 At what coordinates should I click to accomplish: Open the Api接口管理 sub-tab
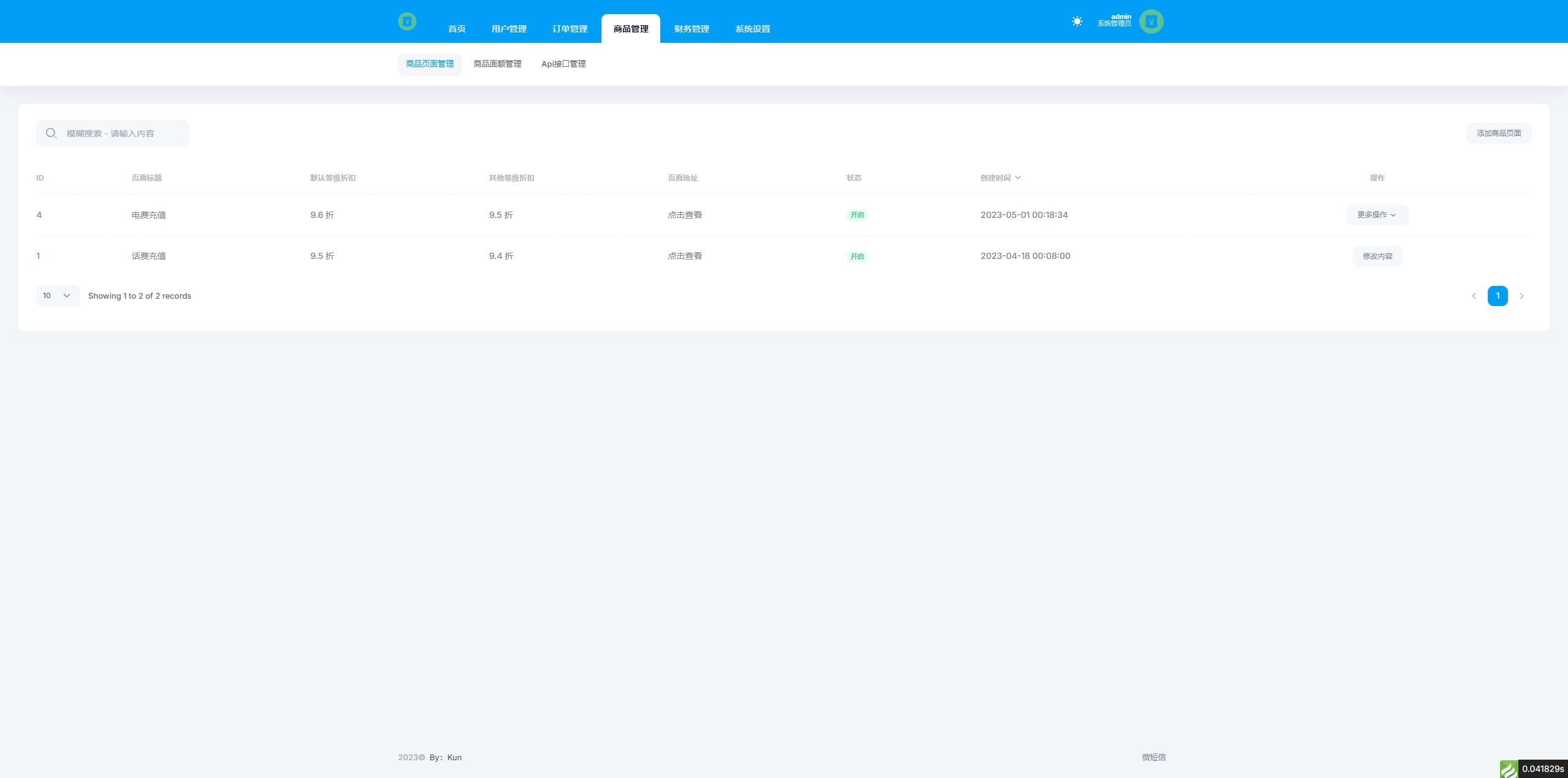[563, 64]
